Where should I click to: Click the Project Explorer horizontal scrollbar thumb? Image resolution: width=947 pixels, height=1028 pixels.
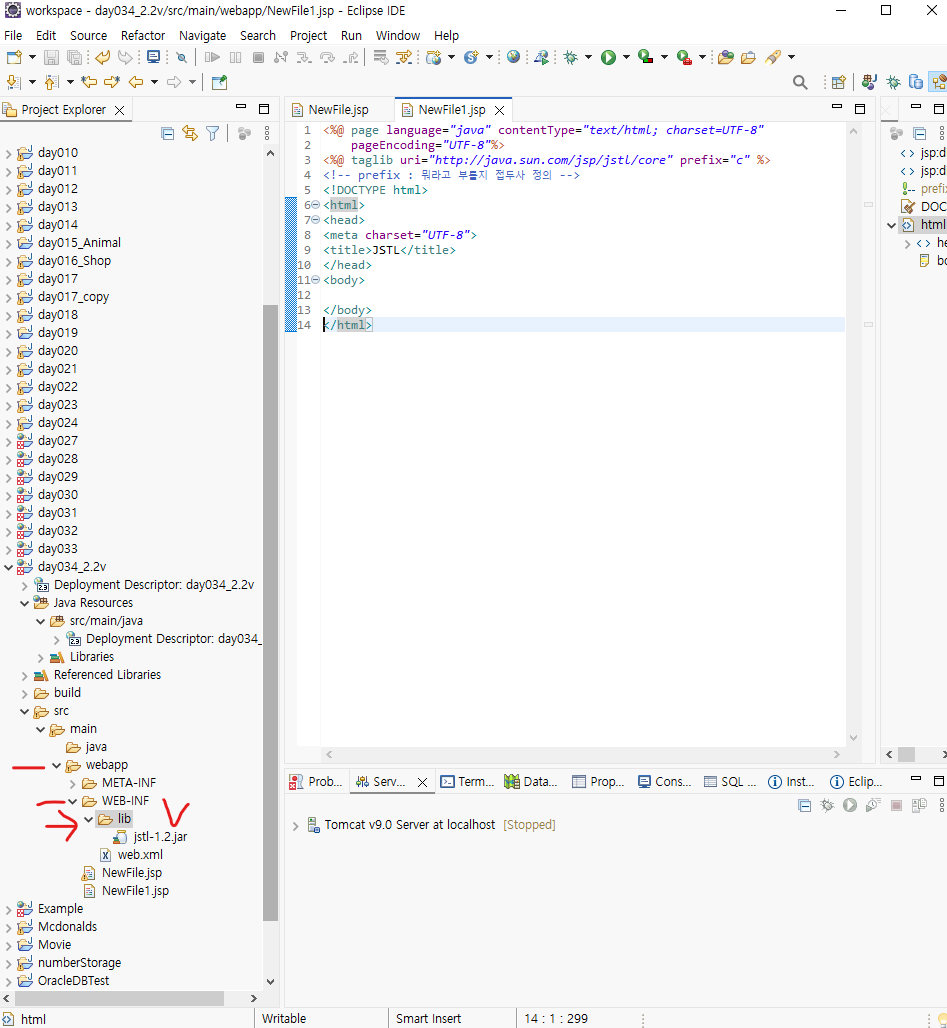(x=119, y=998)
